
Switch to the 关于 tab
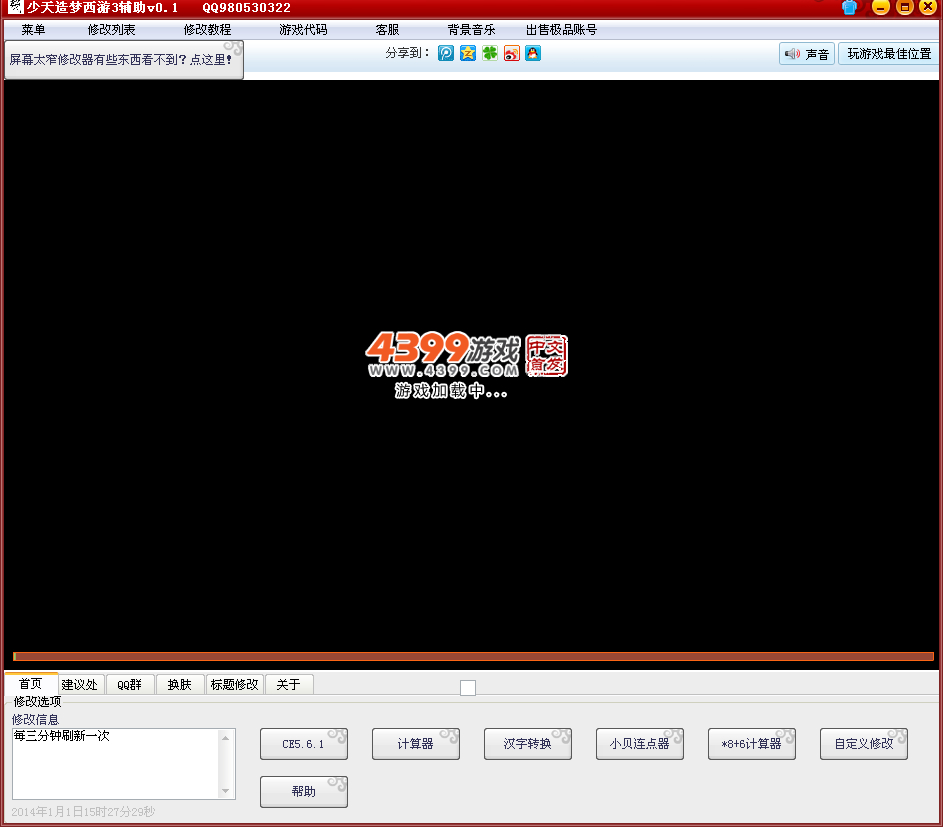tap(289, 684)
